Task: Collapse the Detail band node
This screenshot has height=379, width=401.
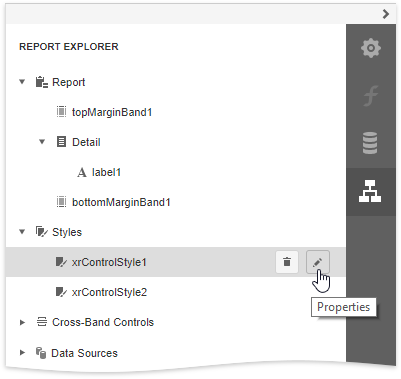Action: click(42, 142)
